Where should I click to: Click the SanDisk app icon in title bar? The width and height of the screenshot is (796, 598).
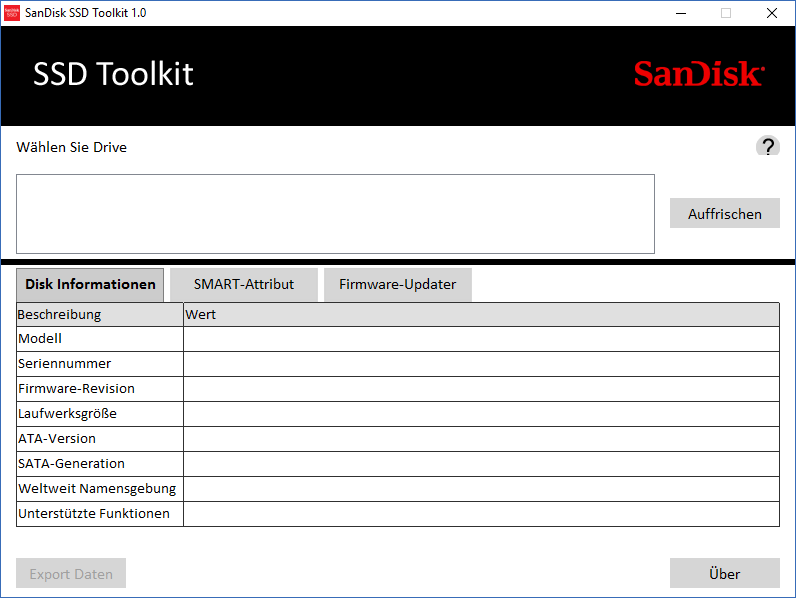12,13
